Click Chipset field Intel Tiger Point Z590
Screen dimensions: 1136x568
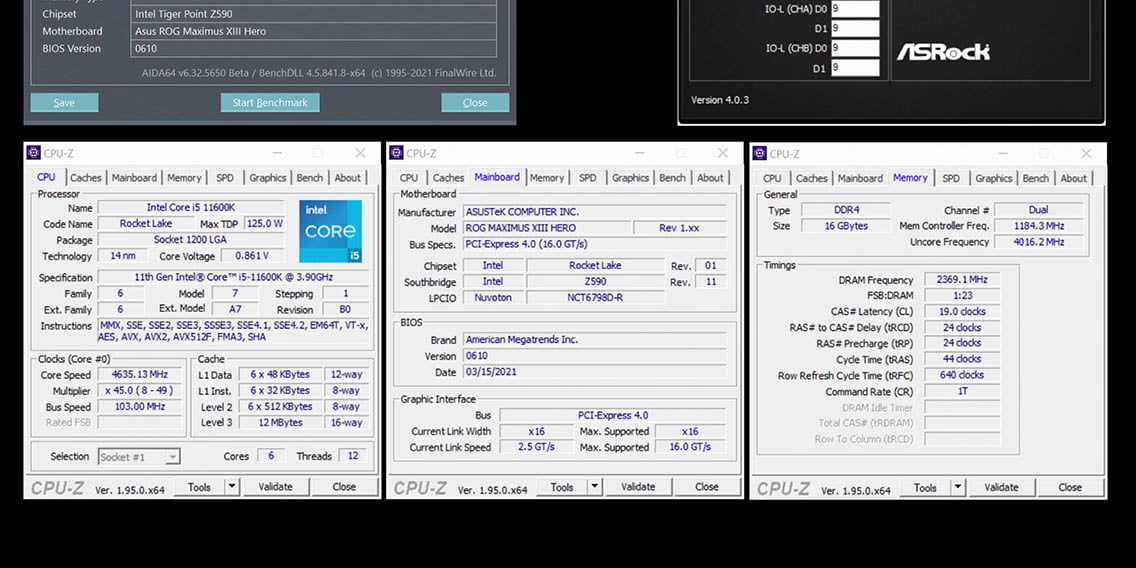click(x=314, y=14)
